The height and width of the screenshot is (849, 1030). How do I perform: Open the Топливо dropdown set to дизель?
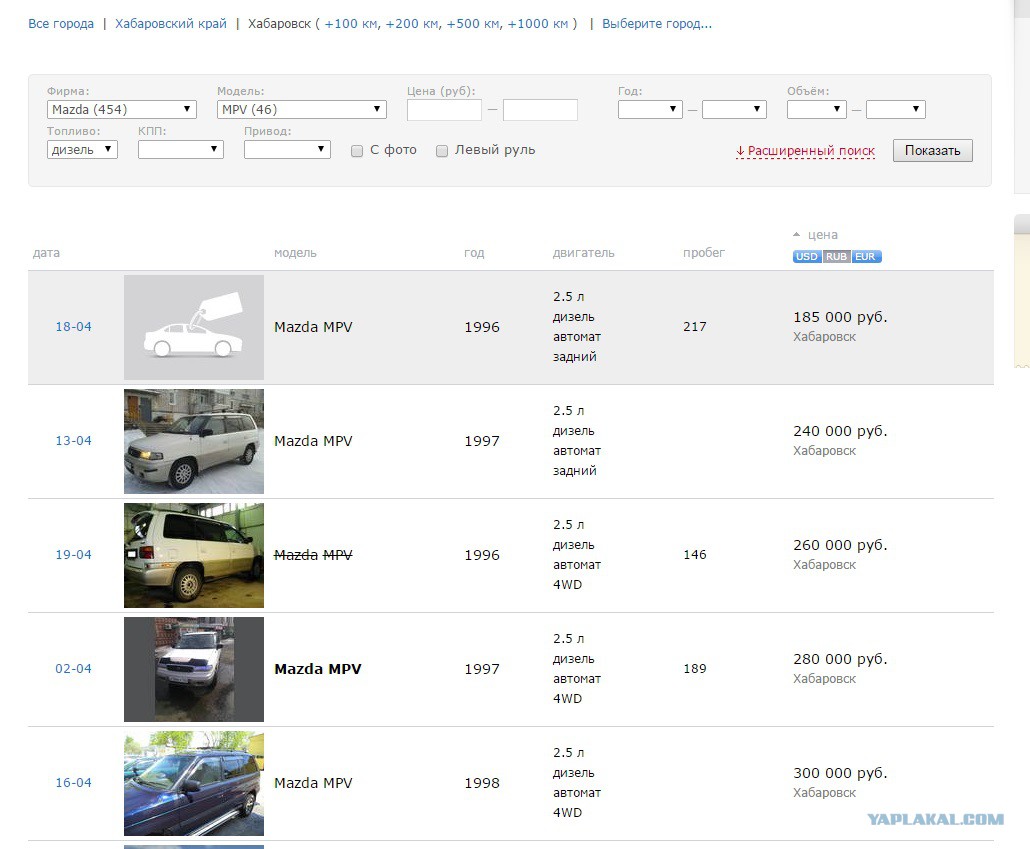82,150
